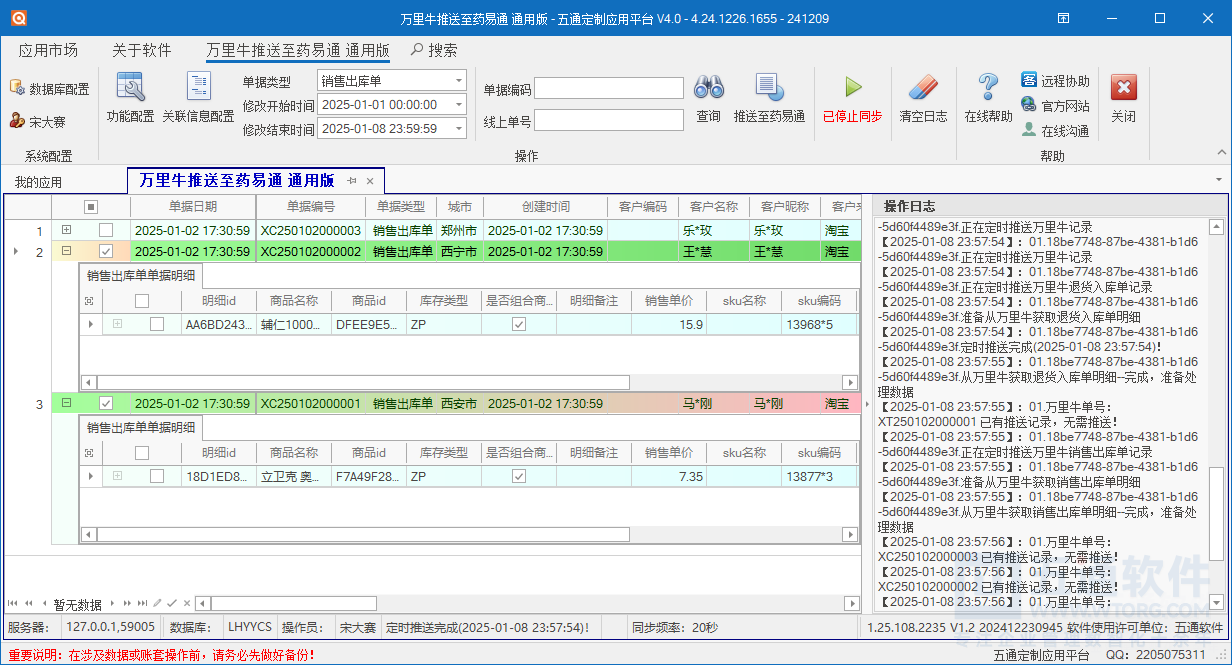Open the 应用市场 menu tab
The image size is (1232, 665).
point(48,50)
